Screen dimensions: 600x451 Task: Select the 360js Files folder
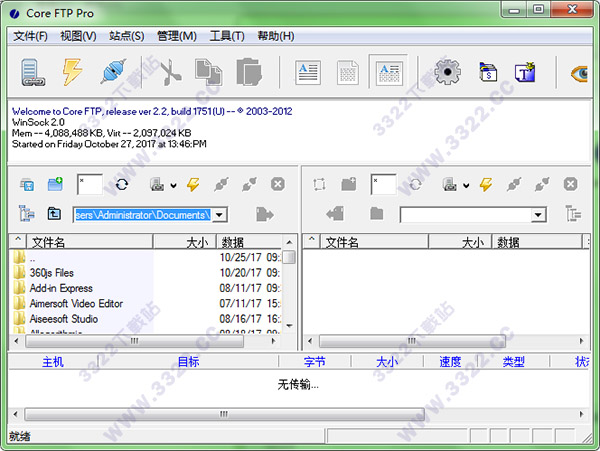click(x=52, y=273)
